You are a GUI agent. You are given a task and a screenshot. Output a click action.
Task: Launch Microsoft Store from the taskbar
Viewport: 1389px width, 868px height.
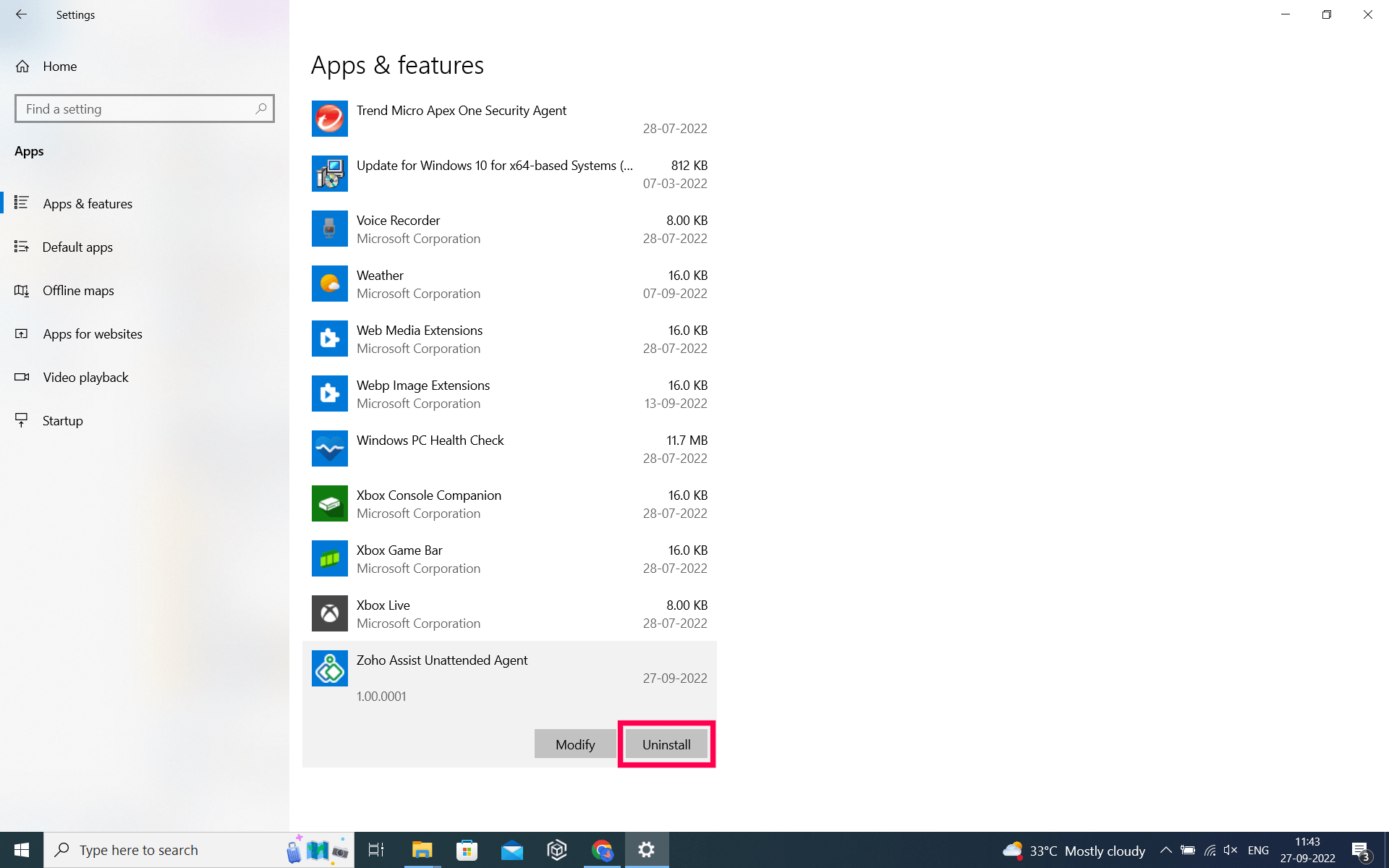[467, 850]
